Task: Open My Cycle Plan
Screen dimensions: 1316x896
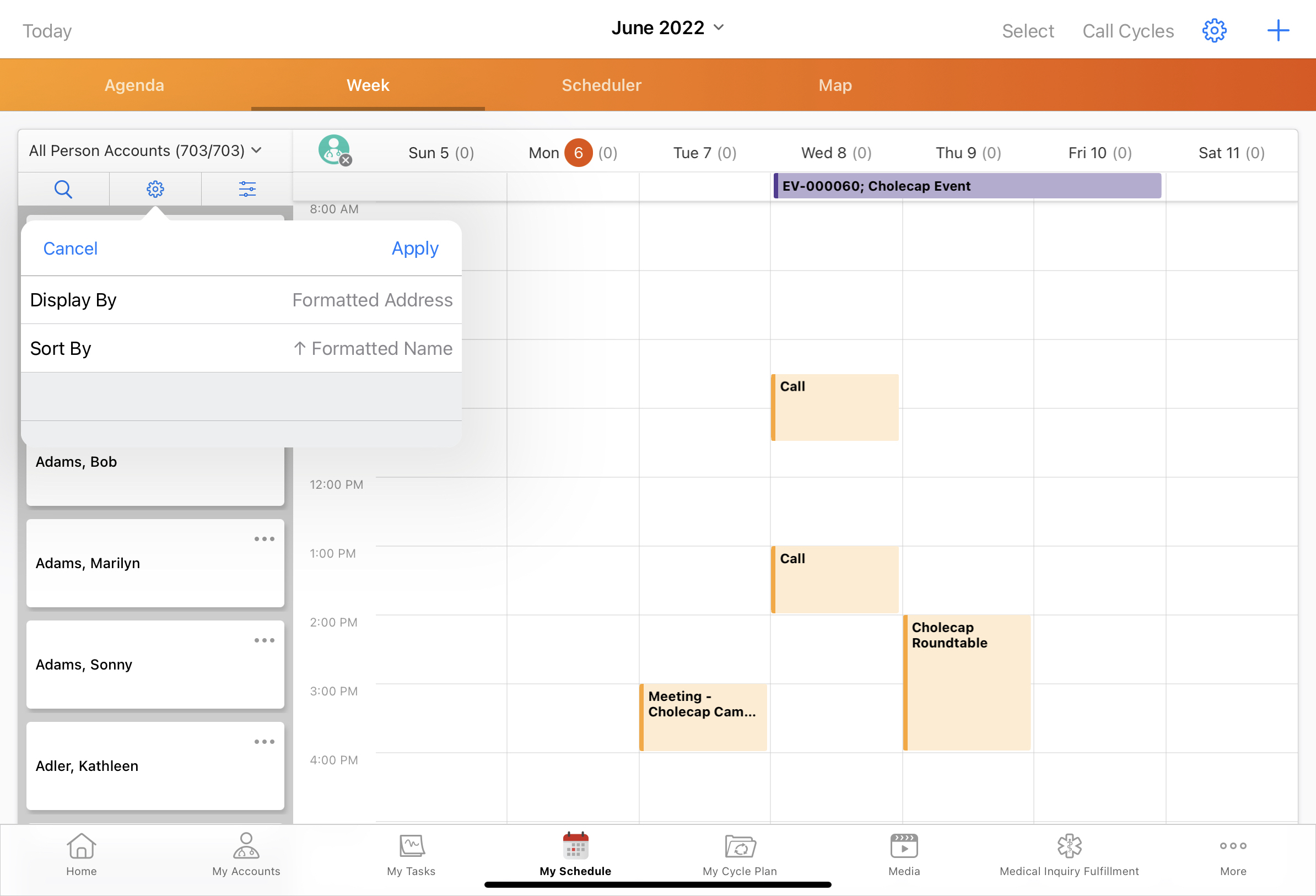Action: pos(740,855)
